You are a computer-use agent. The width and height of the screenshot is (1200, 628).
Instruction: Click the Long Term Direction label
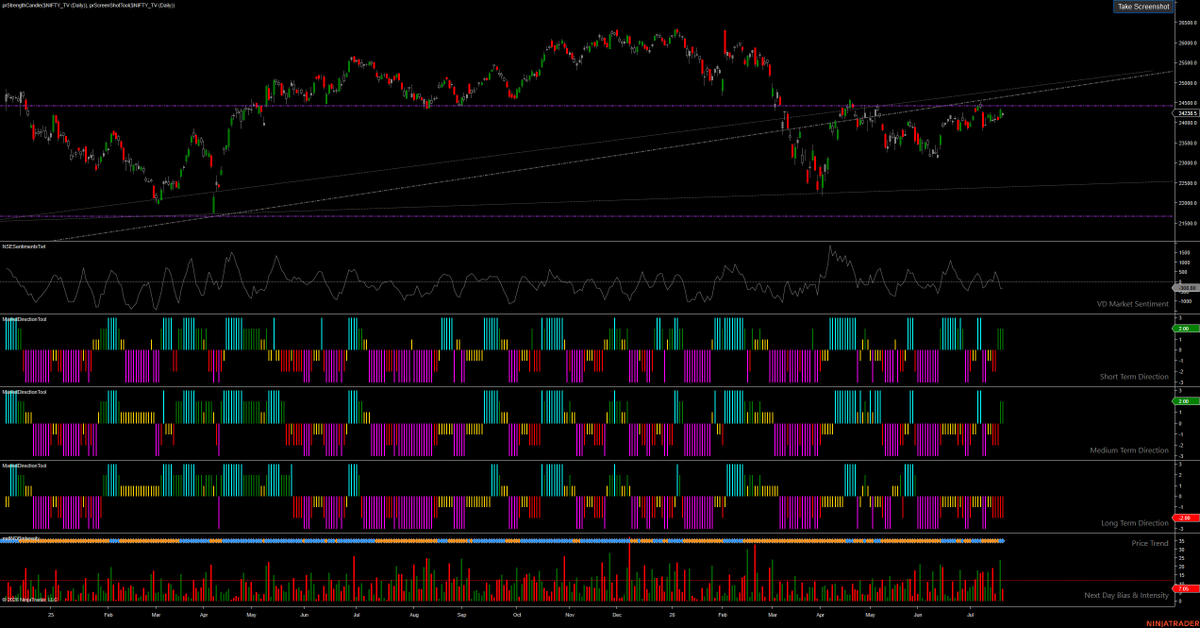pos(1133,523)
